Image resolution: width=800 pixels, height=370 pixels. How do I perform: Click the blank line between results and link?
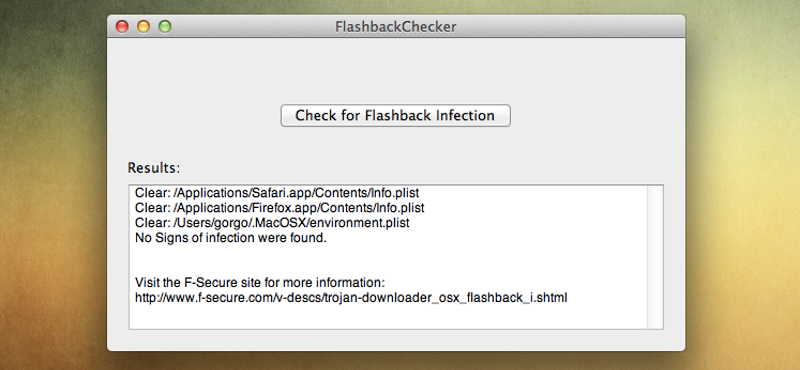click(x=388, y=260)
